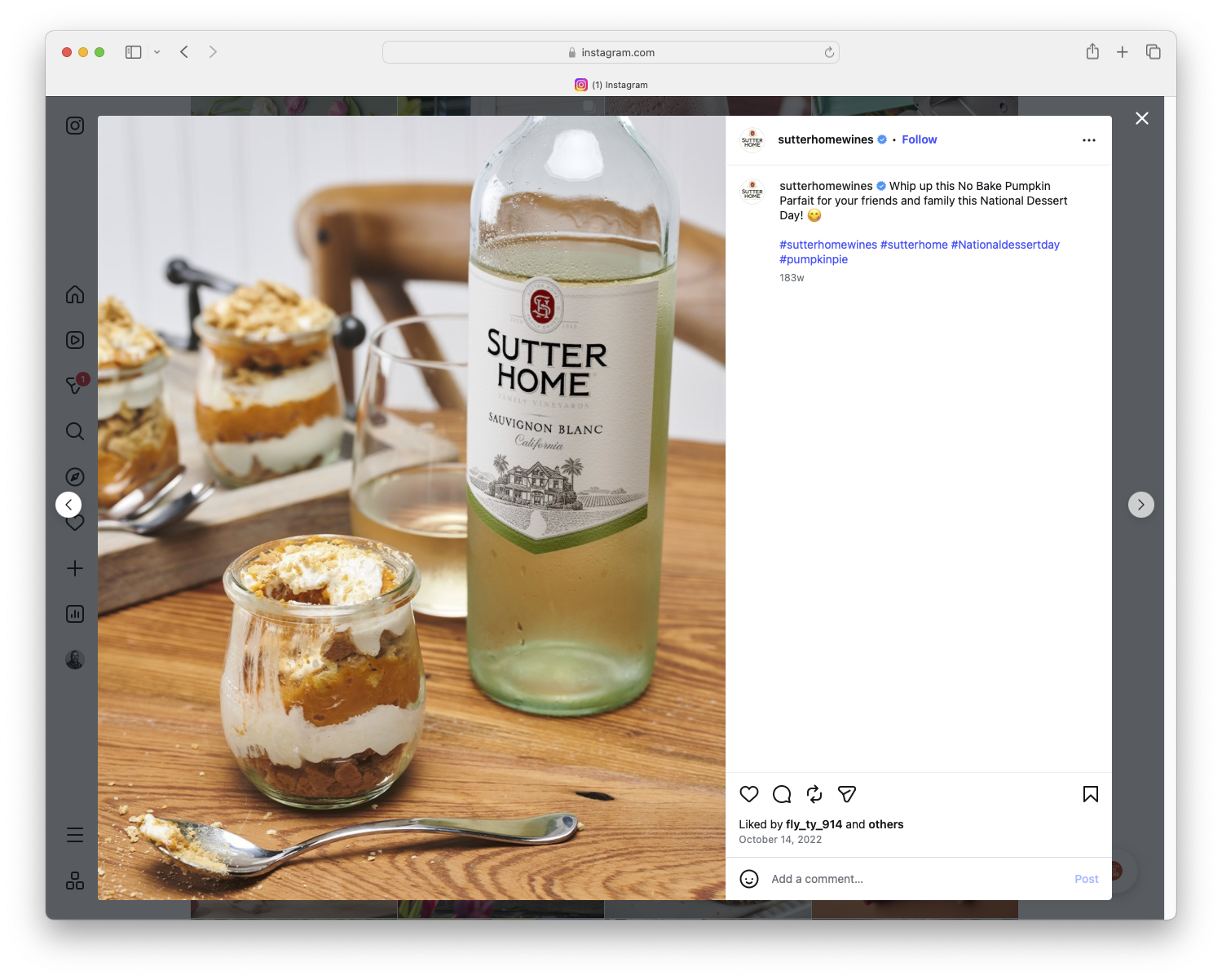Image resolution: width=1222 pixels, height=980 pixels.
Task: Like the pumpkin parfait post
Action: [748, 794]
